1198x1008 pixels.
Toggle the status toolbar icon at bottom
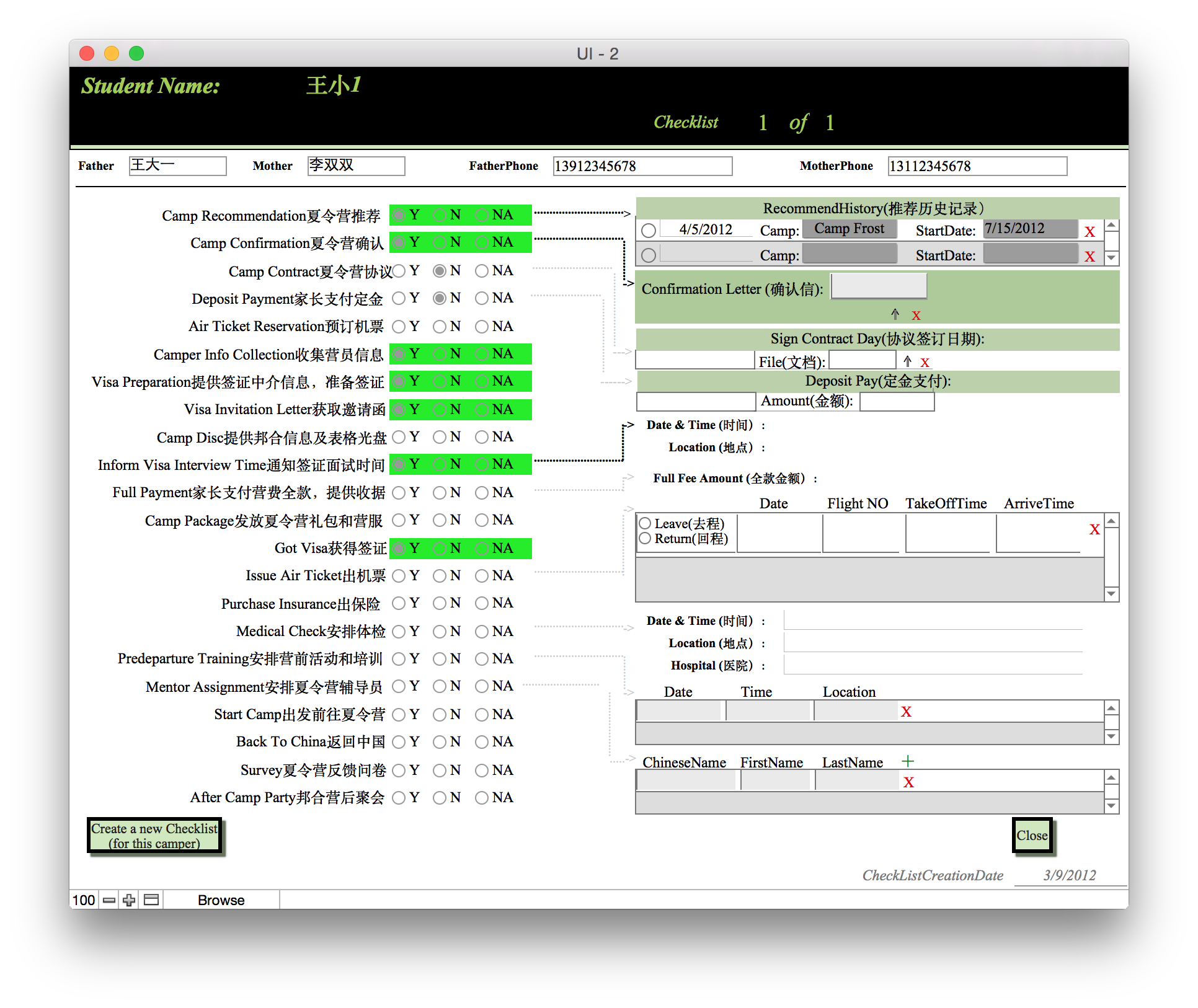[151, 900]
